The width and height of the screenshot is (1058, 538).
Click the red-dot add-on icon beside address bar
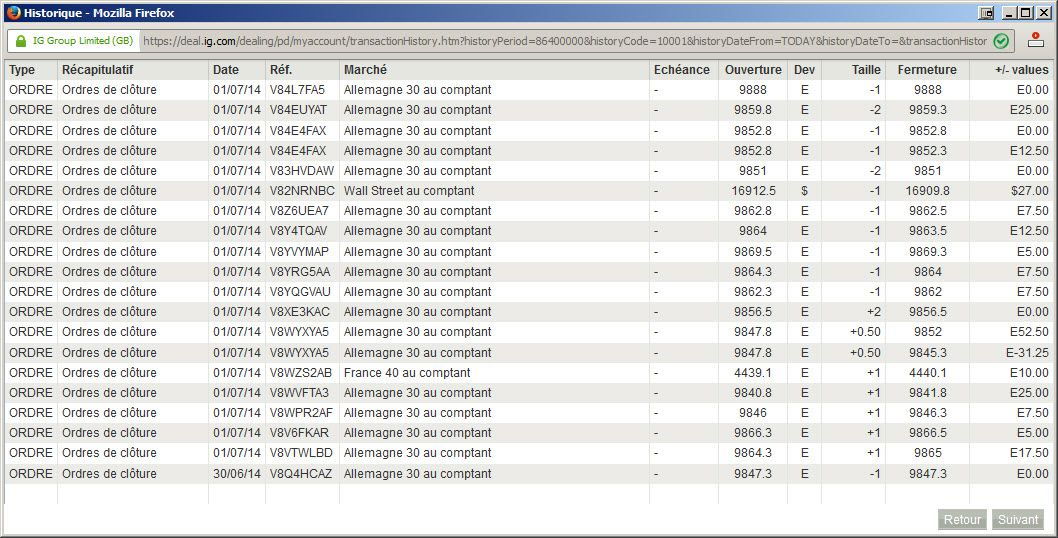coord(1036,41)
